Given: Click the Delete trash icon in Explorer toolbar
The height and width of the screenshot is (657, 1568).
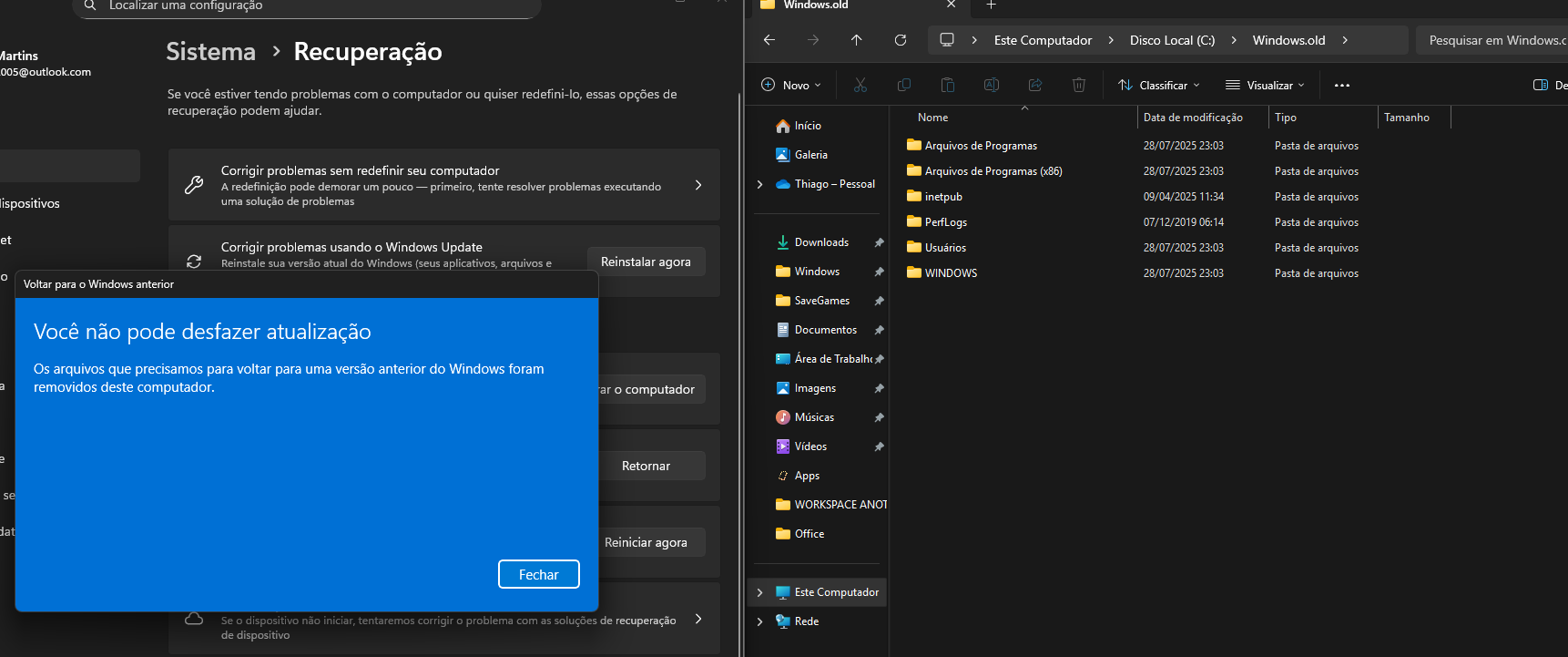Looking at the screenshot, I should (x=1078, y=85).
